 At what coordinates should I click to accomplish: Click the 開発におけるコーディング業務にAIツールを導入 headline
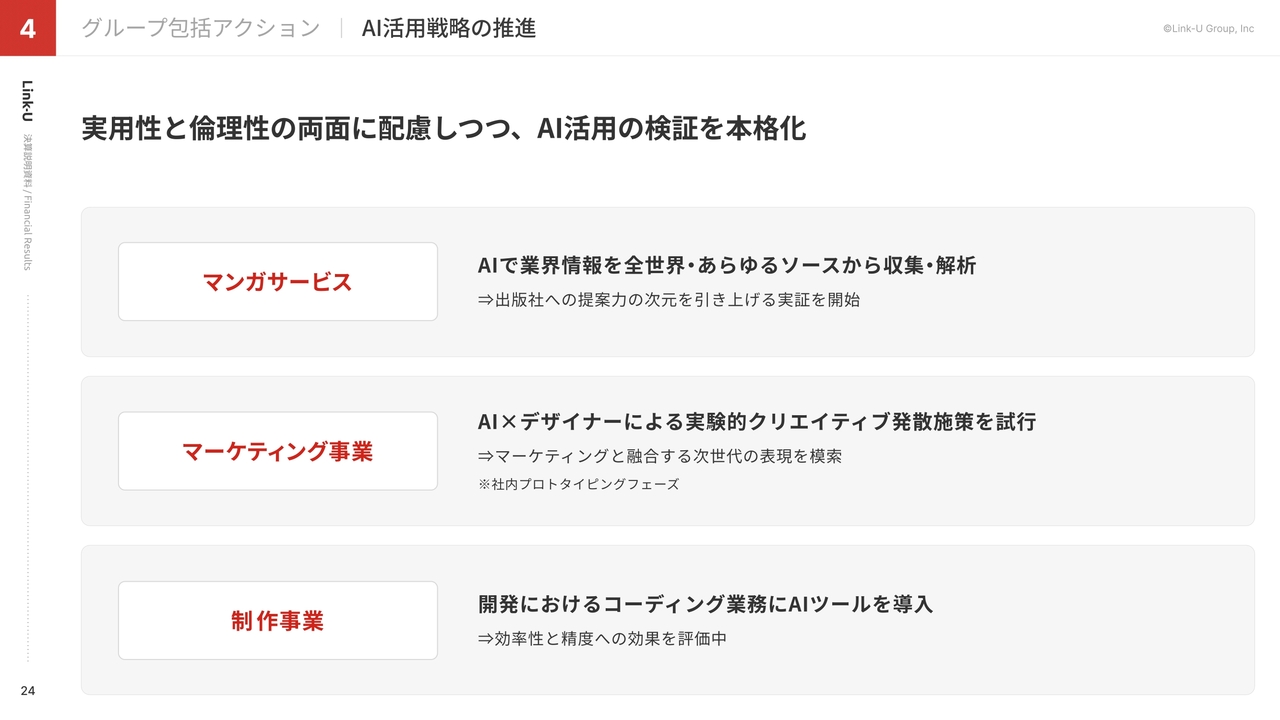pyautogui.click(x=705, y=605)
